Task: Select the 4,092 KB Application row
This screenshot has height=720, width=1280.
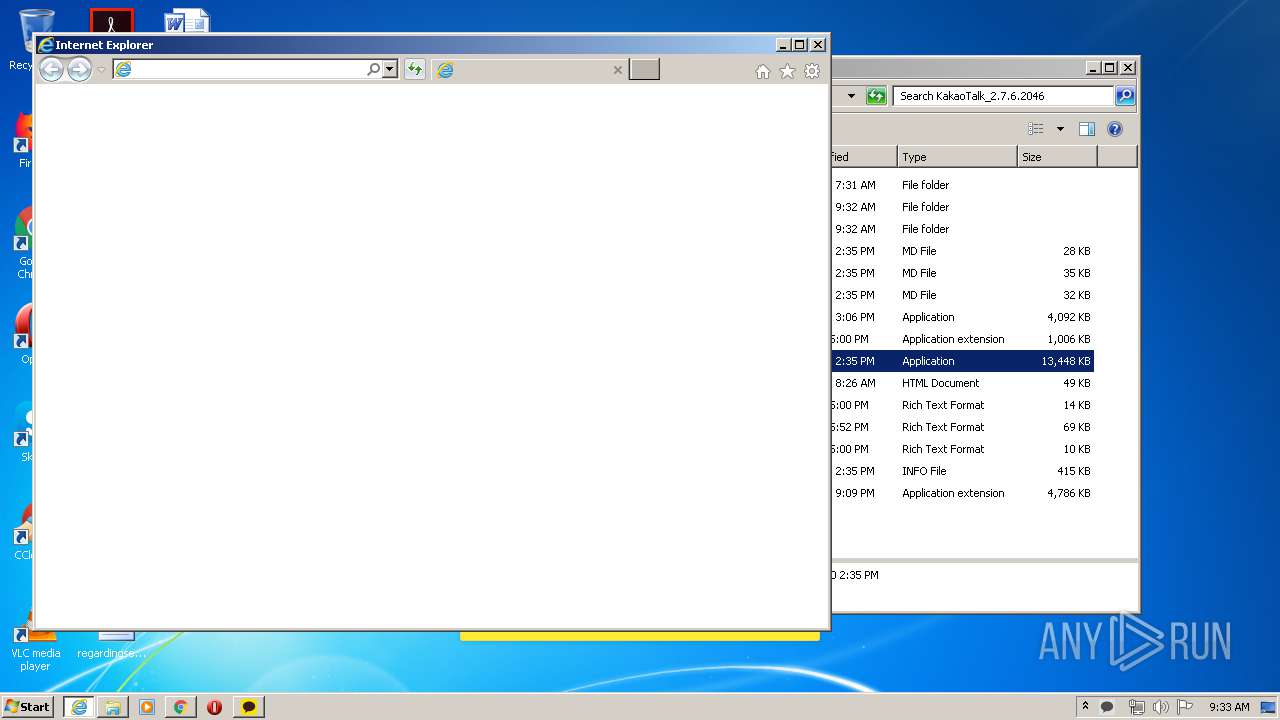Action: [x=963, y=317]
